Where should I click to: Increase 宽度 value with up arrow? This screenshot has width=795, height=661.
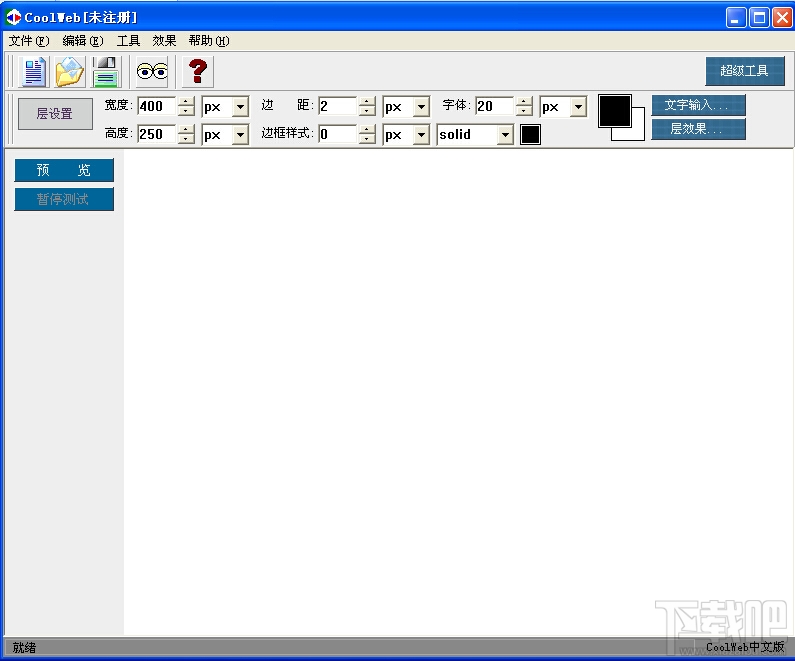tap(186, 101)
